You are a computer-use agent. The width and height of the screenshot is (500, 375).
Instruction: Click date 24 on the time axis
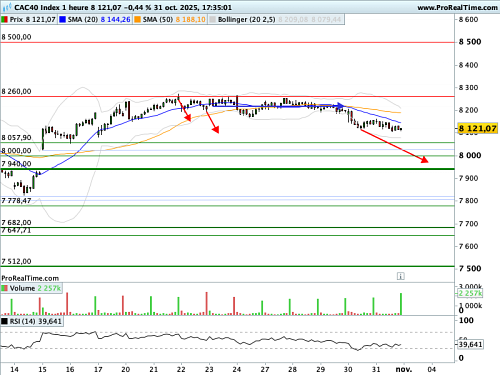point(237,369)
